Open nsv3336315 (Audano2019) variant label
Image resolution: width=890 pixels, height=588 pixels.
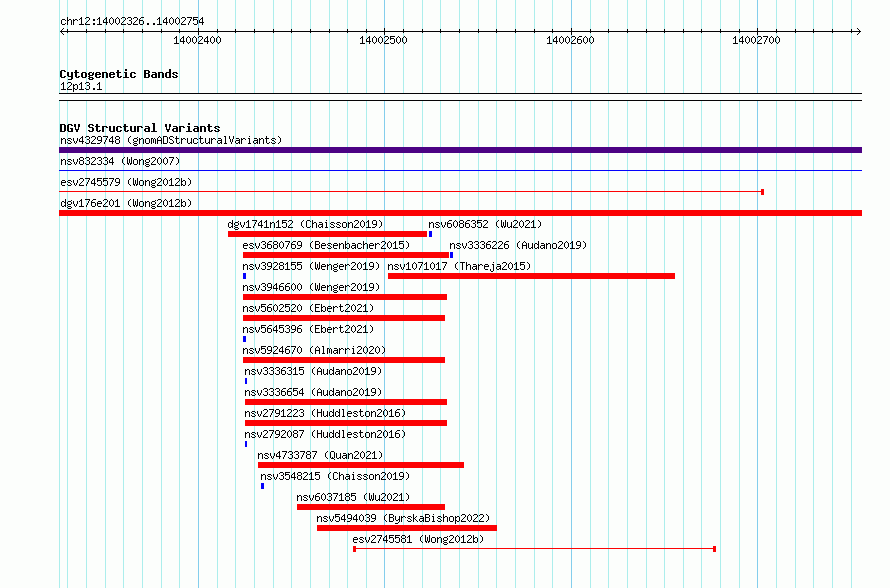pos(313,371)
